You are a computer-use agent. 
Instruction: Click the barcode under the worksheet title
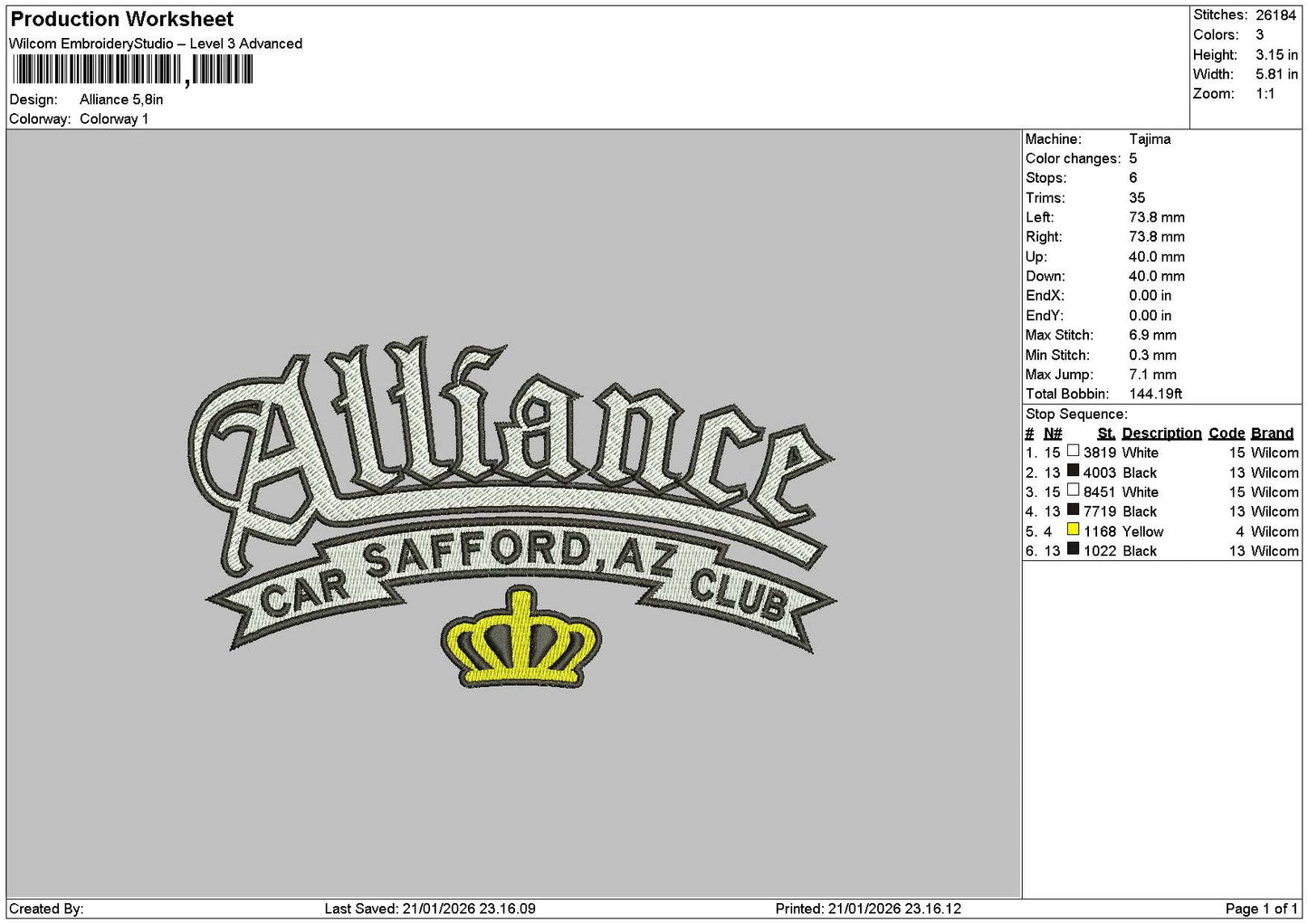tap(132, 71)
